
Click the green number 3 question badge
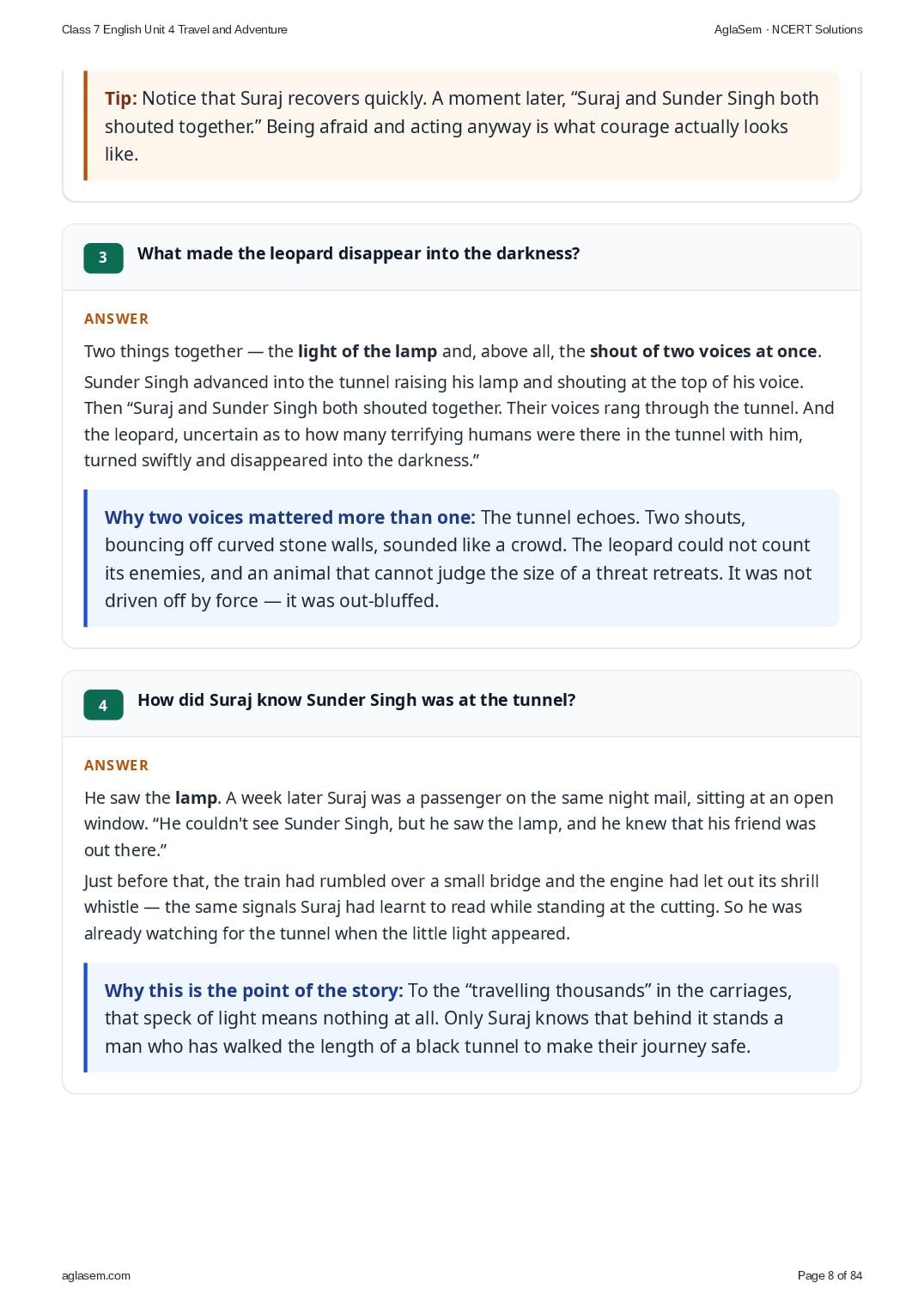(x=103, y=258)
